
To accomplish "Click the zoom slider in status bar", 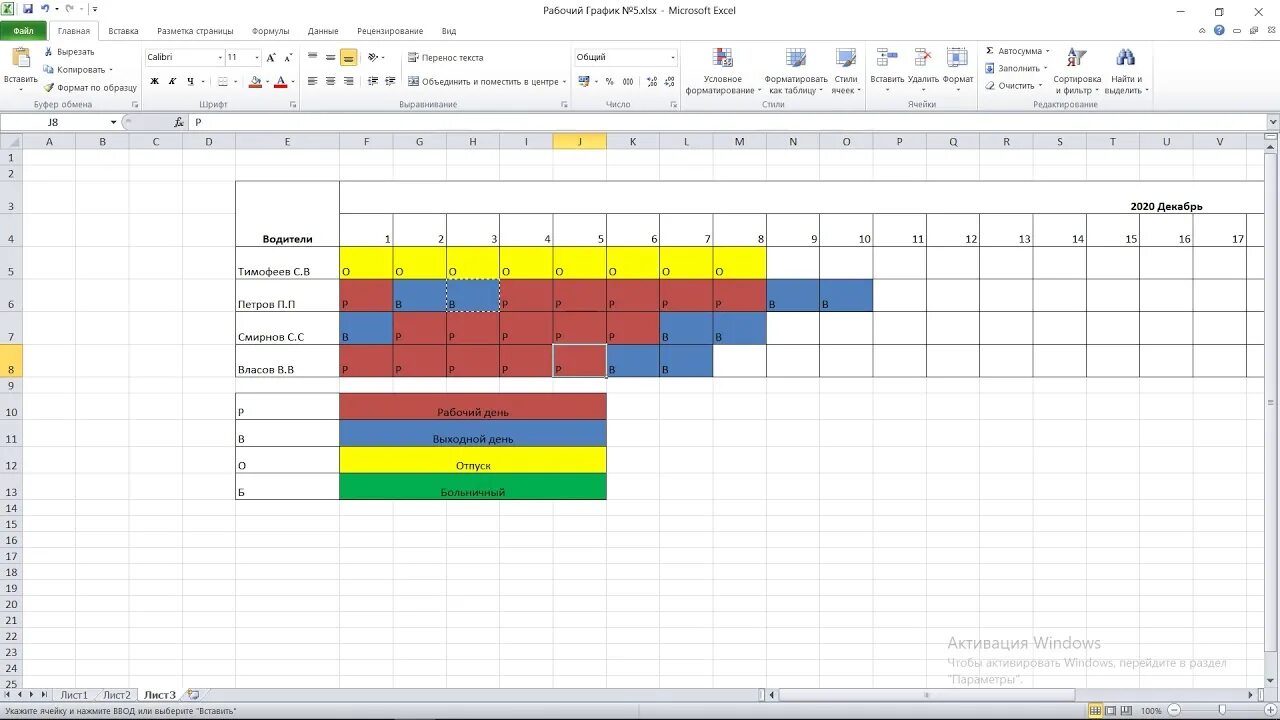I will click(x=1220, y=711).
